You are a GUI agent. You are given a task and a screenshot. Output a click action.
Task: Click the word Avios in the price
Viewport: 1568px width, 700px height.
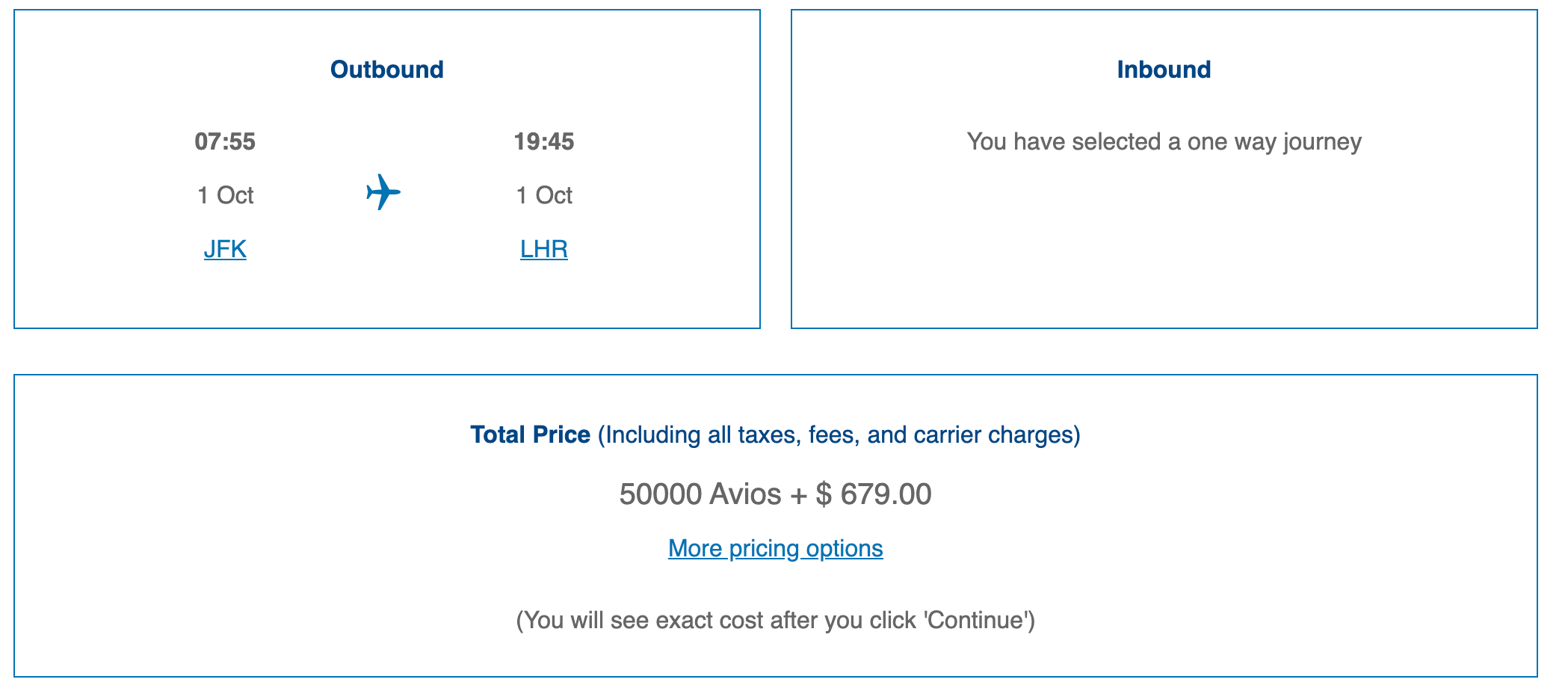tap(745, 494)
